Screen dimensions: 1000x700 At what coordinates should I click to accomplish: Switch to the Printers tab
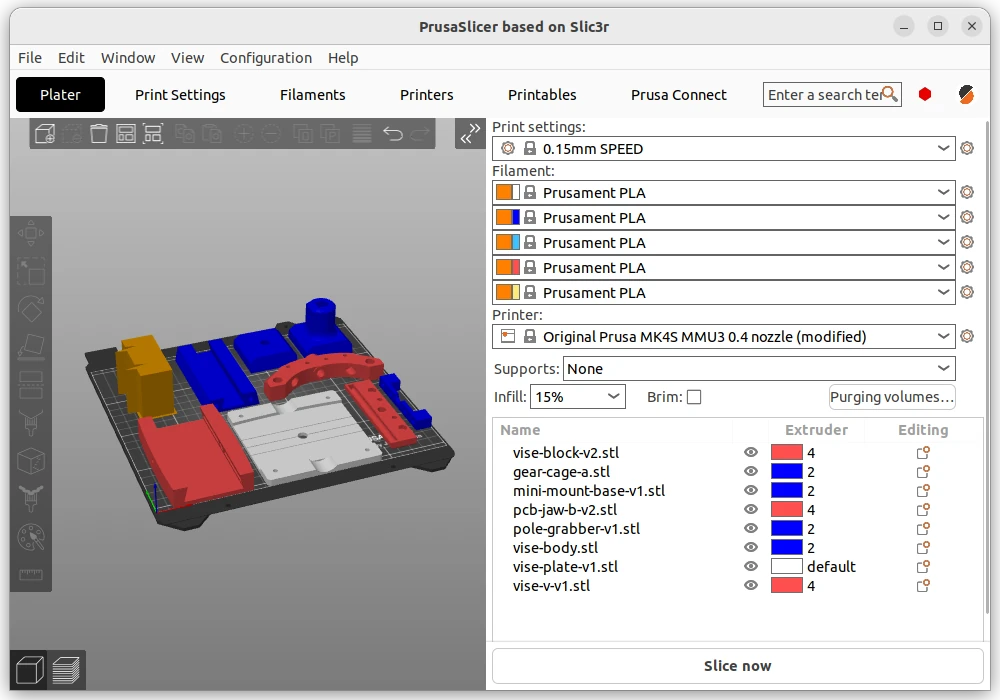point(427,95)
